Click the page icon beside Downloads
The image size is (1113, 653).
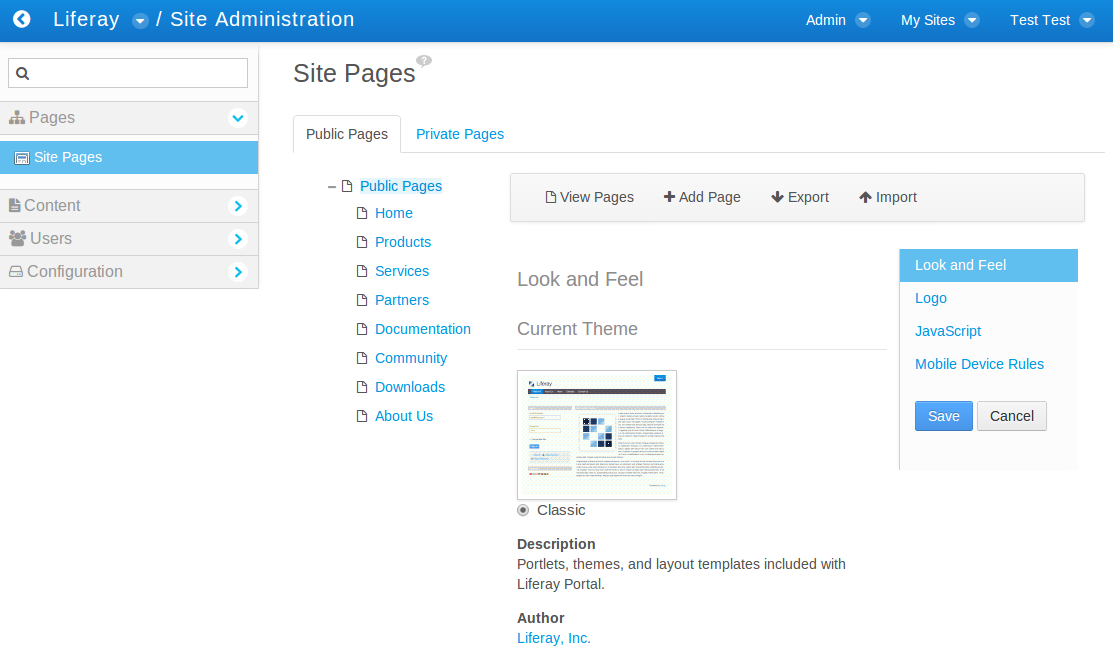click(362, 387)
